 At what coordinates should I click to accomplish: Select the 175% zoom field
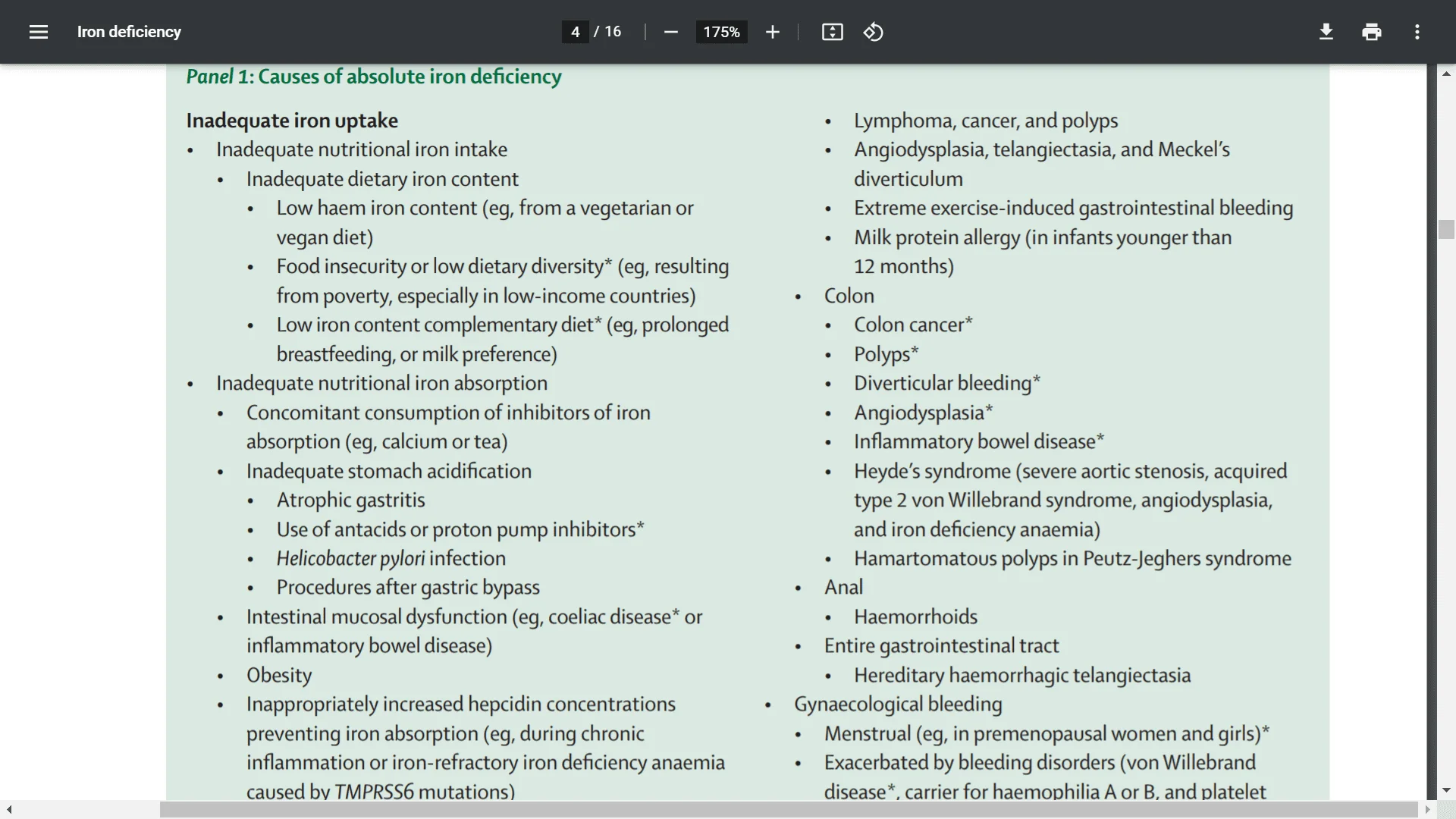(721, 32)
